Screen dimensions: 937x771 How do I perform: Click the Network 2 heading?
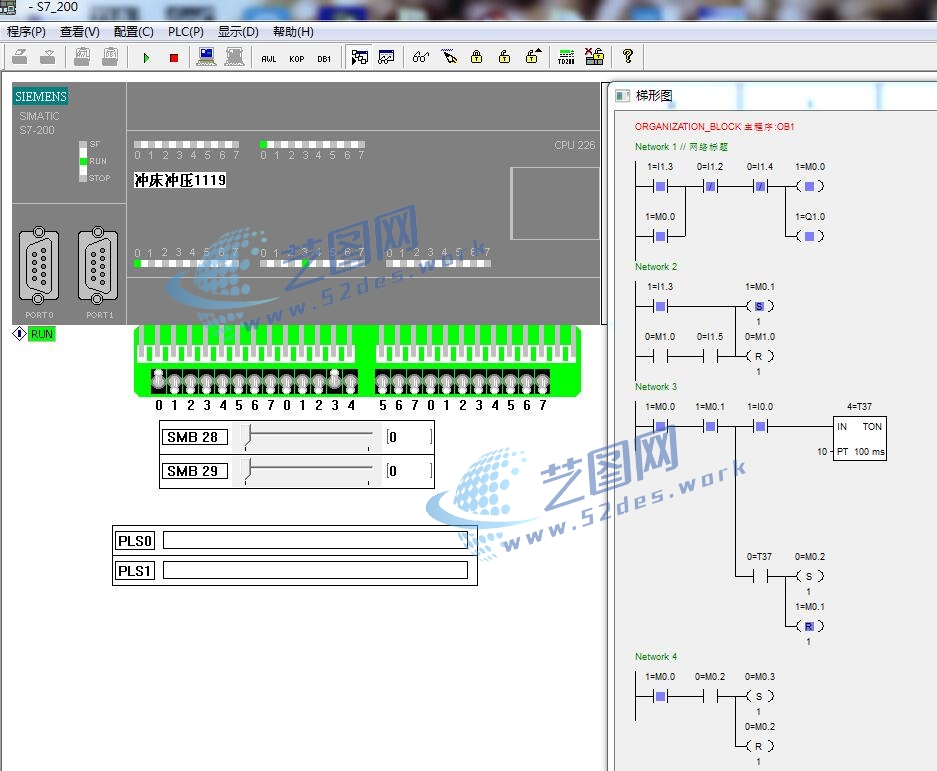click(656, 267)
